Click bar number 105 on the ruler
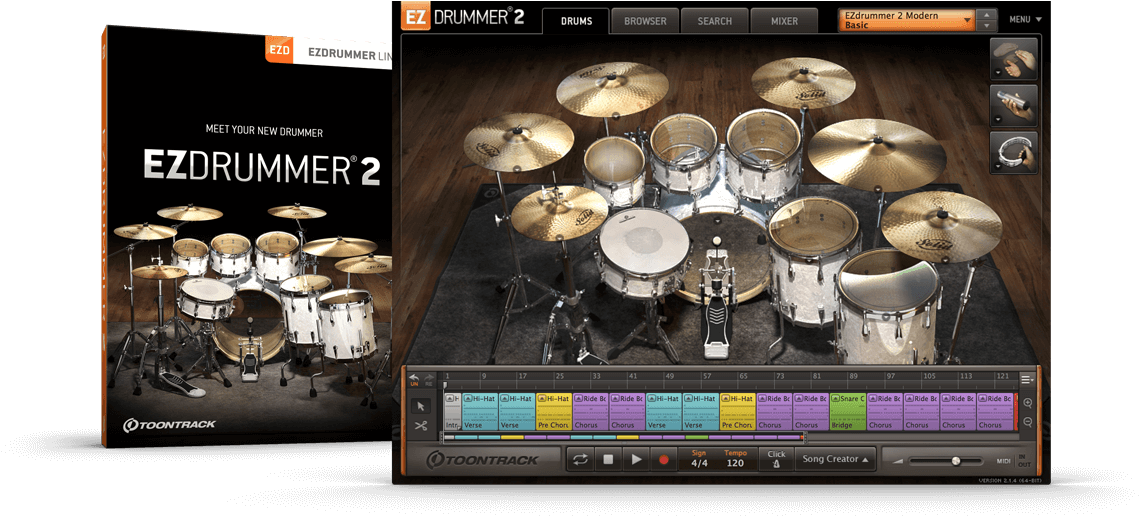1139x516 pixels. (928, 376)
